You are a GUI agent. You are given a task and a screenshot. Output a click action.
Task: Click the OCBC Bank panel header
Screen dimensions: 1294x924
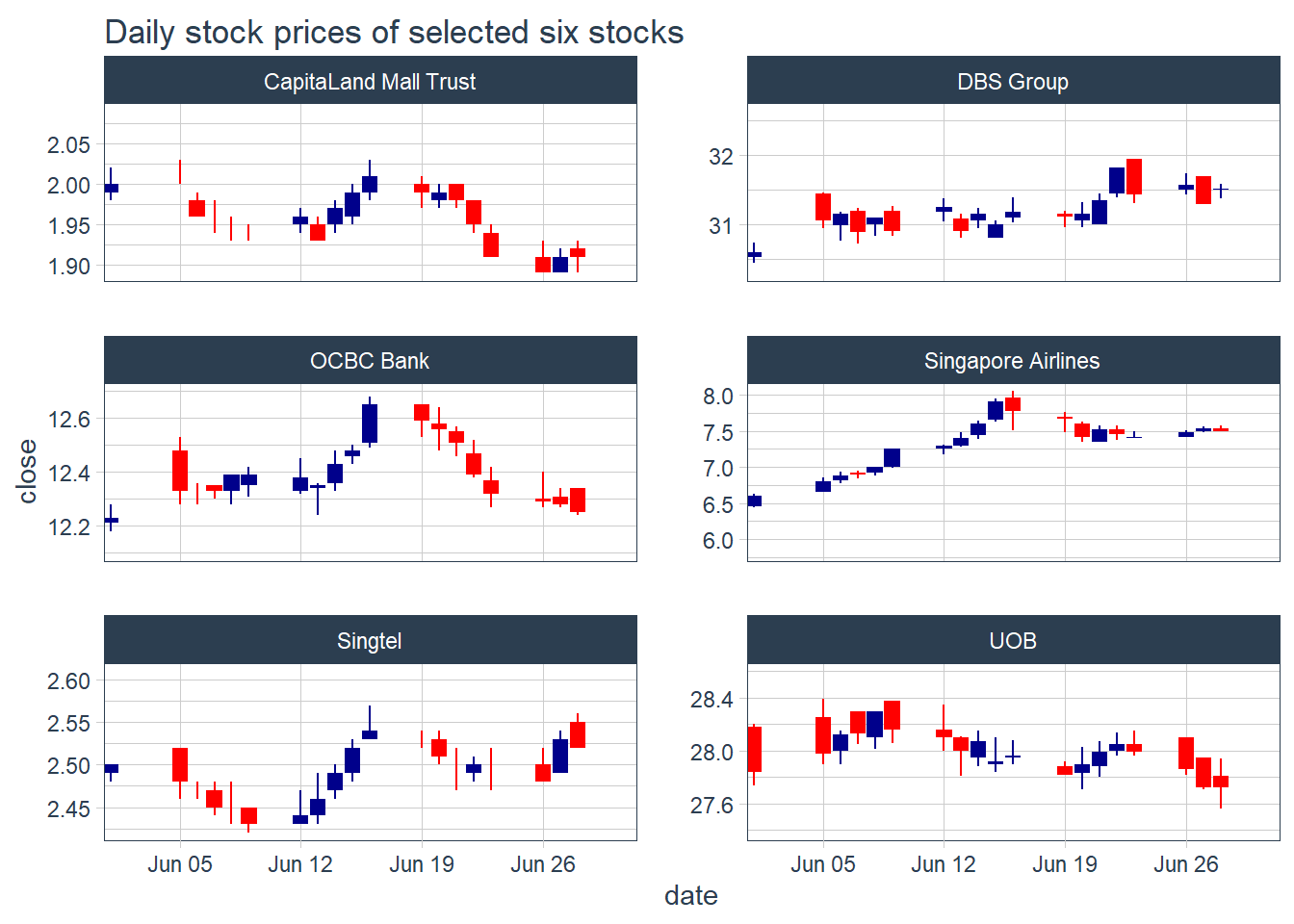(x=370, y=361)
